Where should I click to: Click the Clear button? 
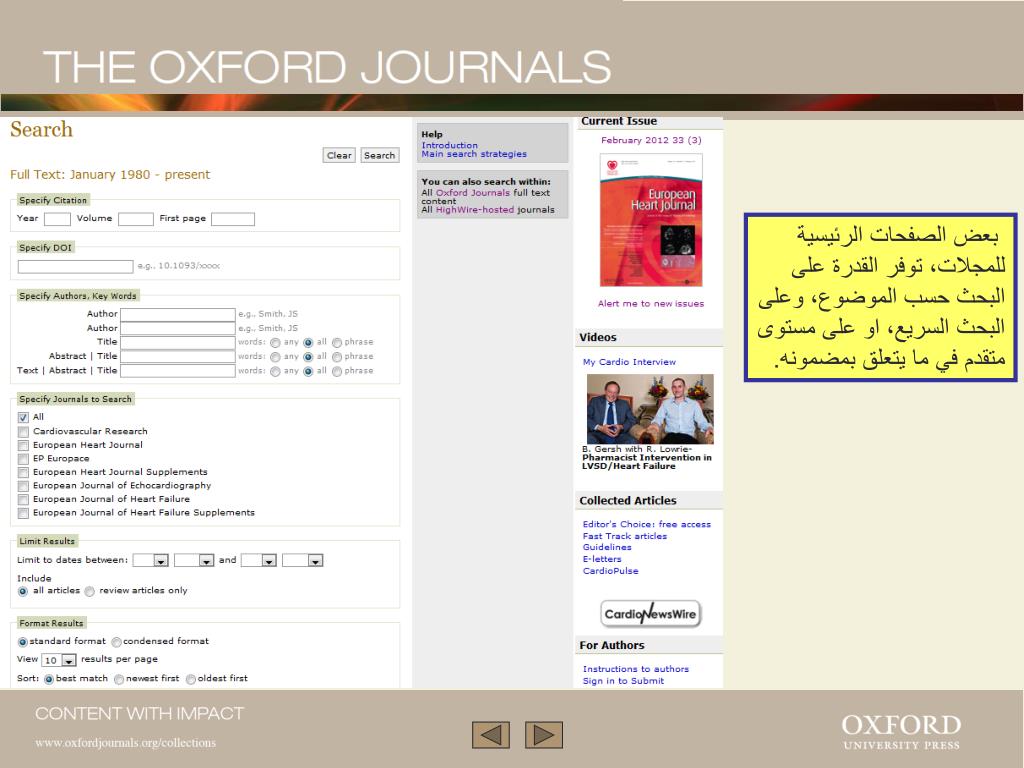click(x=339, y=155)
